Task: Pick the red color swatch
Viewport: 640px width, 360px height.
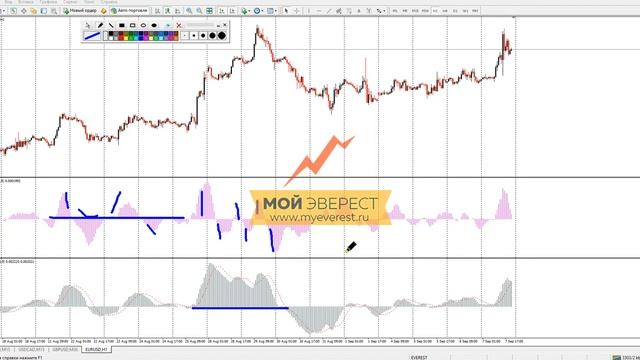Action: (x=121, y=38)
